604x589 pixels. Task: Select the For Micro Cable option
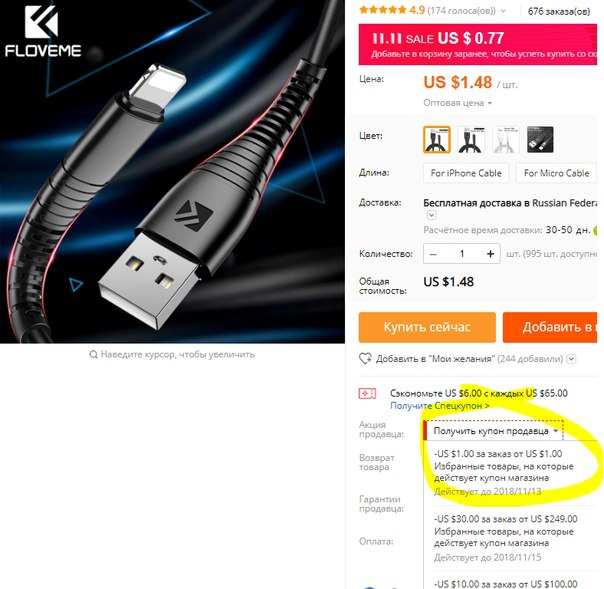point(556,173)
